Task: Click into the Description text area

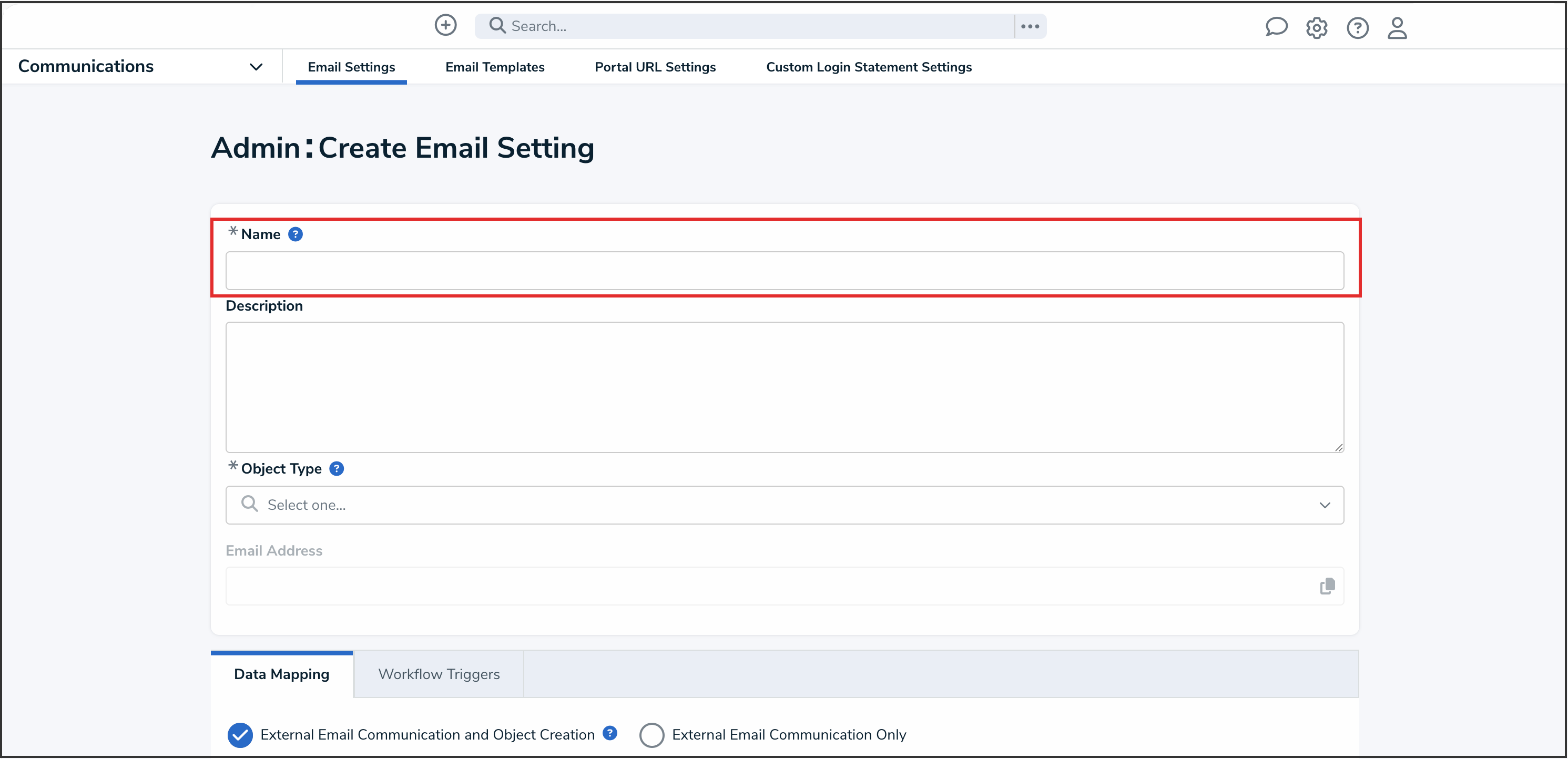Action: click(784, 386)
